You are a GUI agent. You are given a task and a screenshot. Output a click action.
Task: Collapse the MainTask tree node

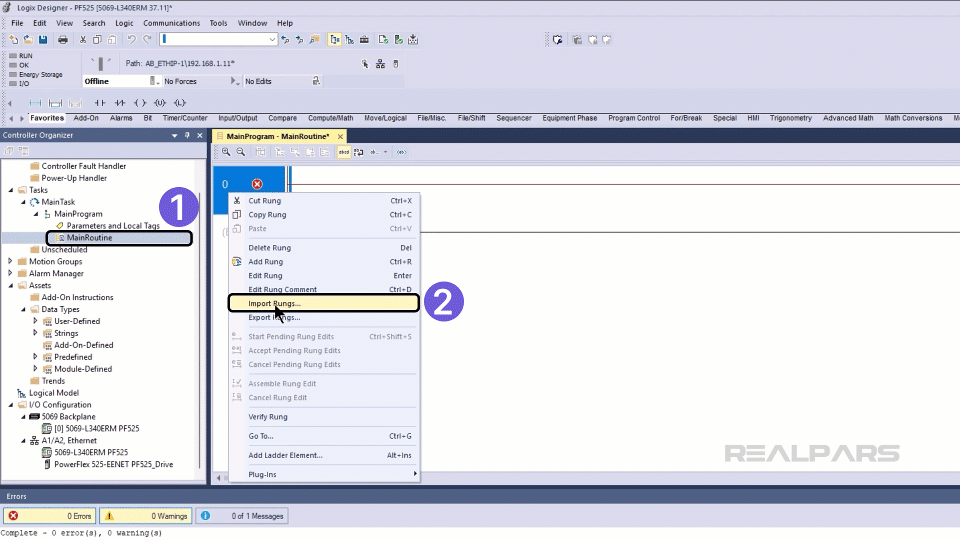pos(23,202)
